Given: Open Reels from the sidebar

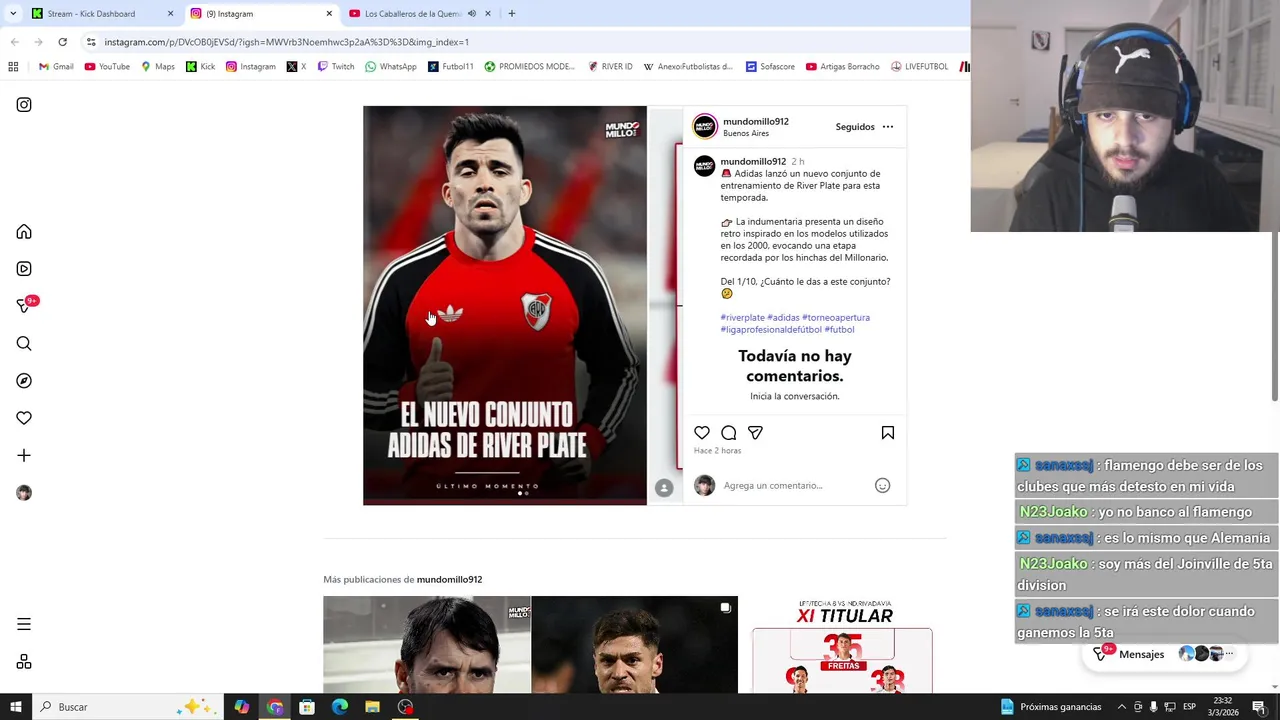Looking at the screenshot, I should [x=24, y=269].
